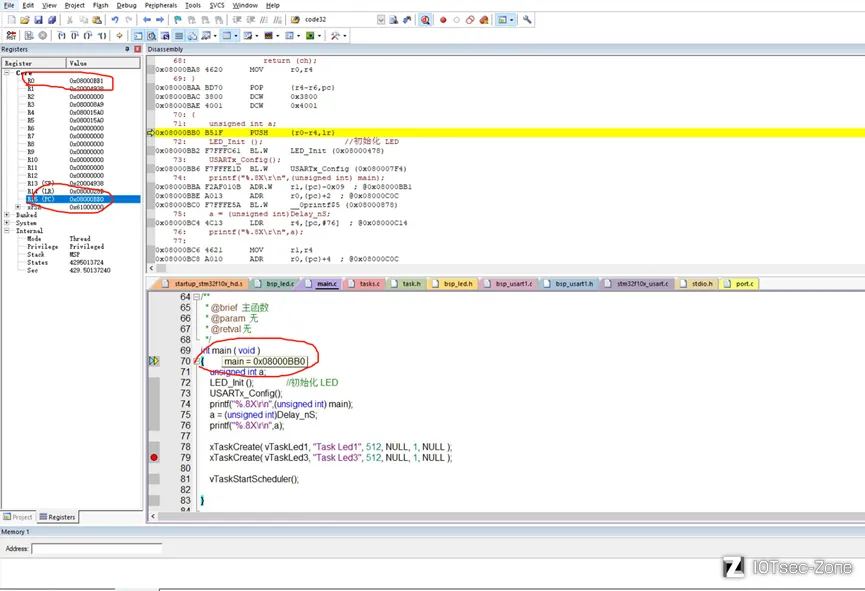865x591 pixels.
Task: Create a new file from toolbar
Action: [x=12, y=20]
